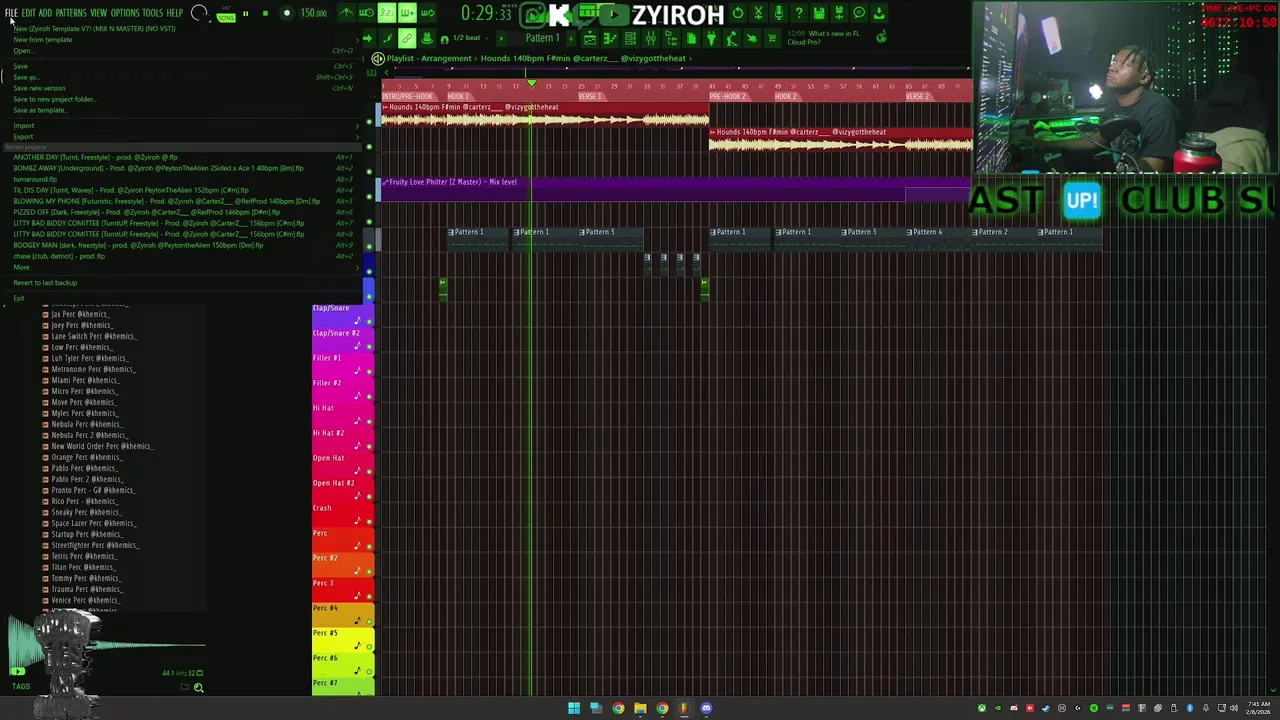
Task: Open the TOOLS menu
Action: [152, 13]
